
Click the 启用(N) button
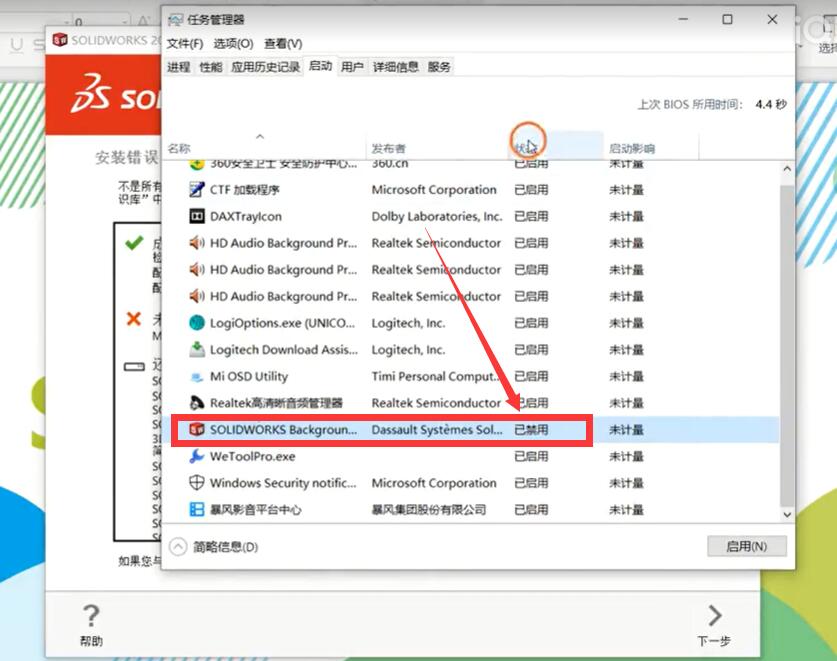(x=746, y=547)
